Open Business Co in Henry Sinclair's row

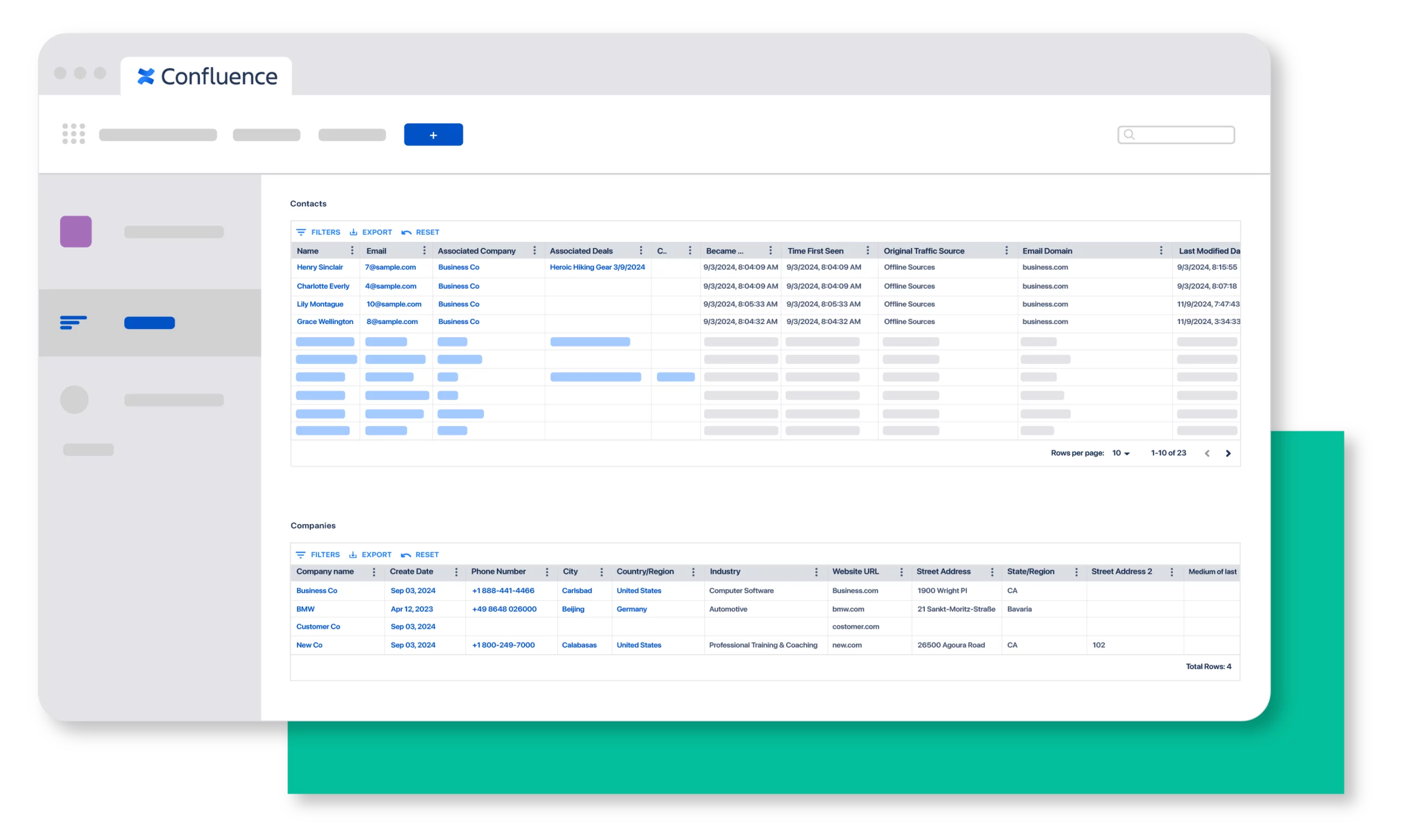458,267
